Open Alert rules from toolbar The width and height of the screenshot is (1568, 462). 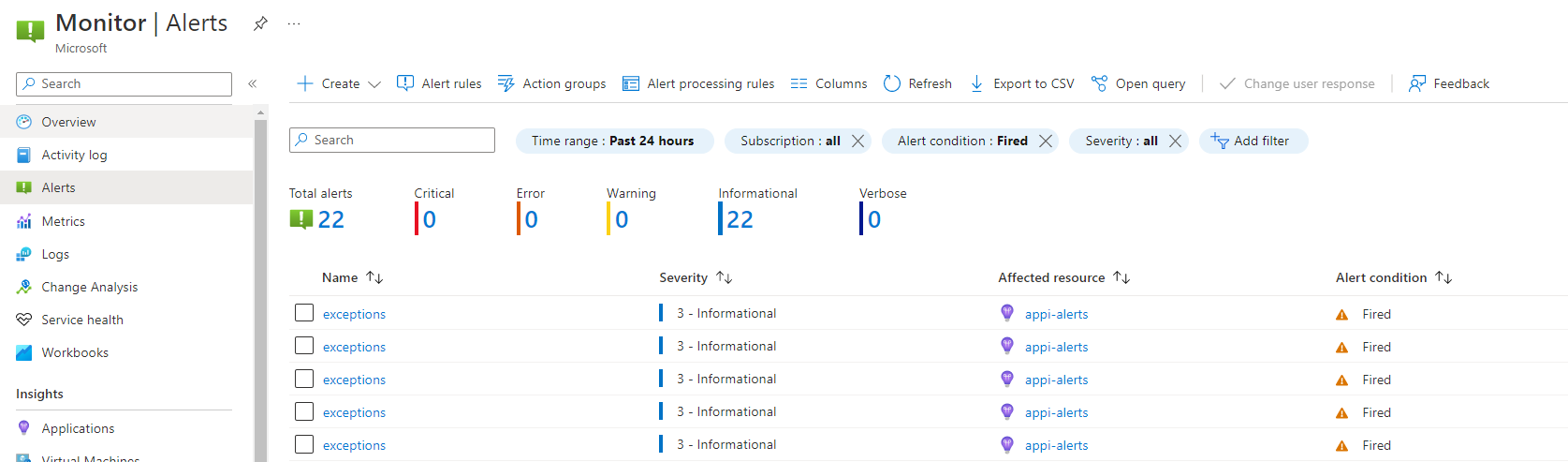point(439,83)
